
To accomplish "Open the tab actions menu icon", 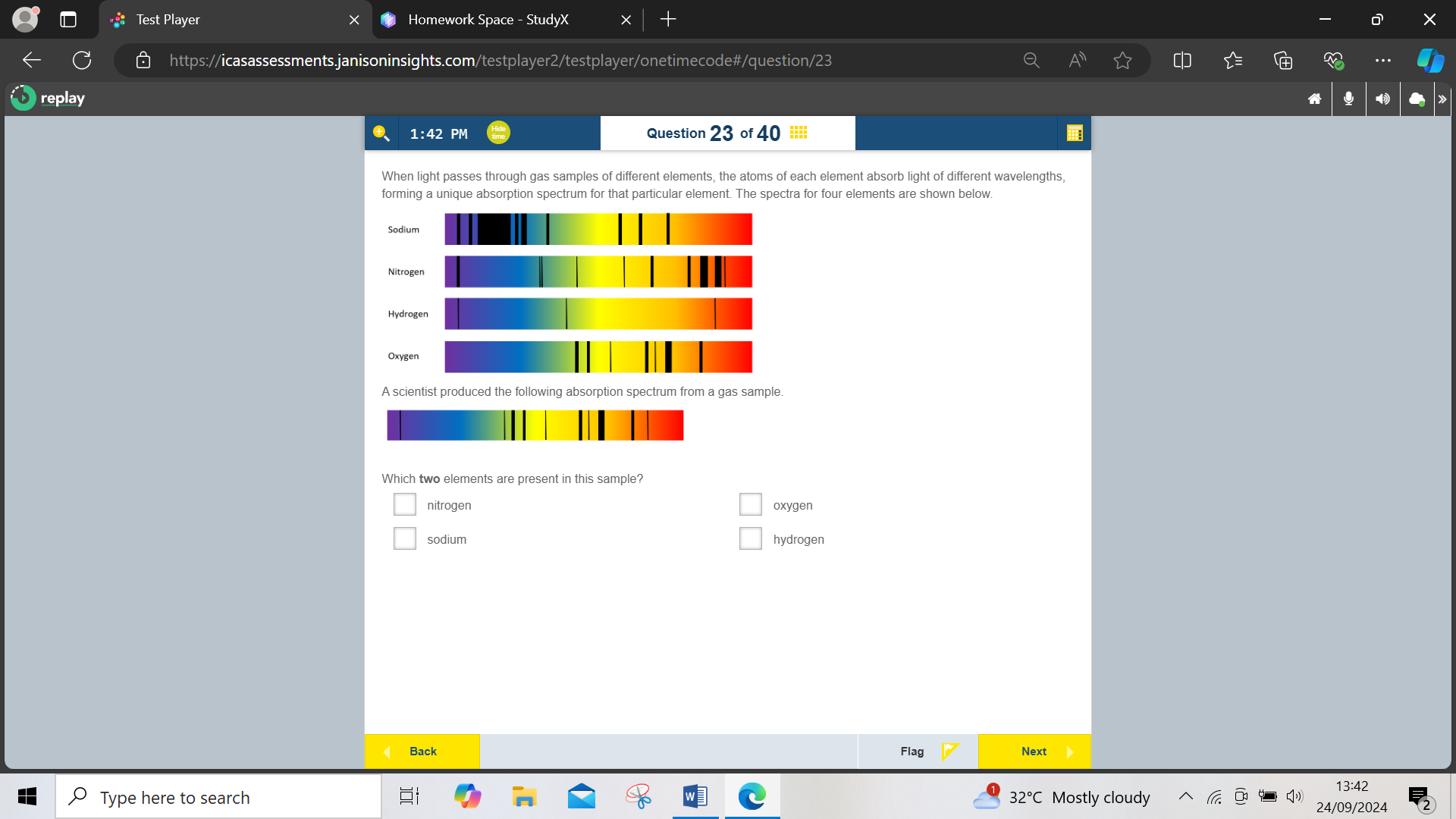I will [x=68, y=20].
